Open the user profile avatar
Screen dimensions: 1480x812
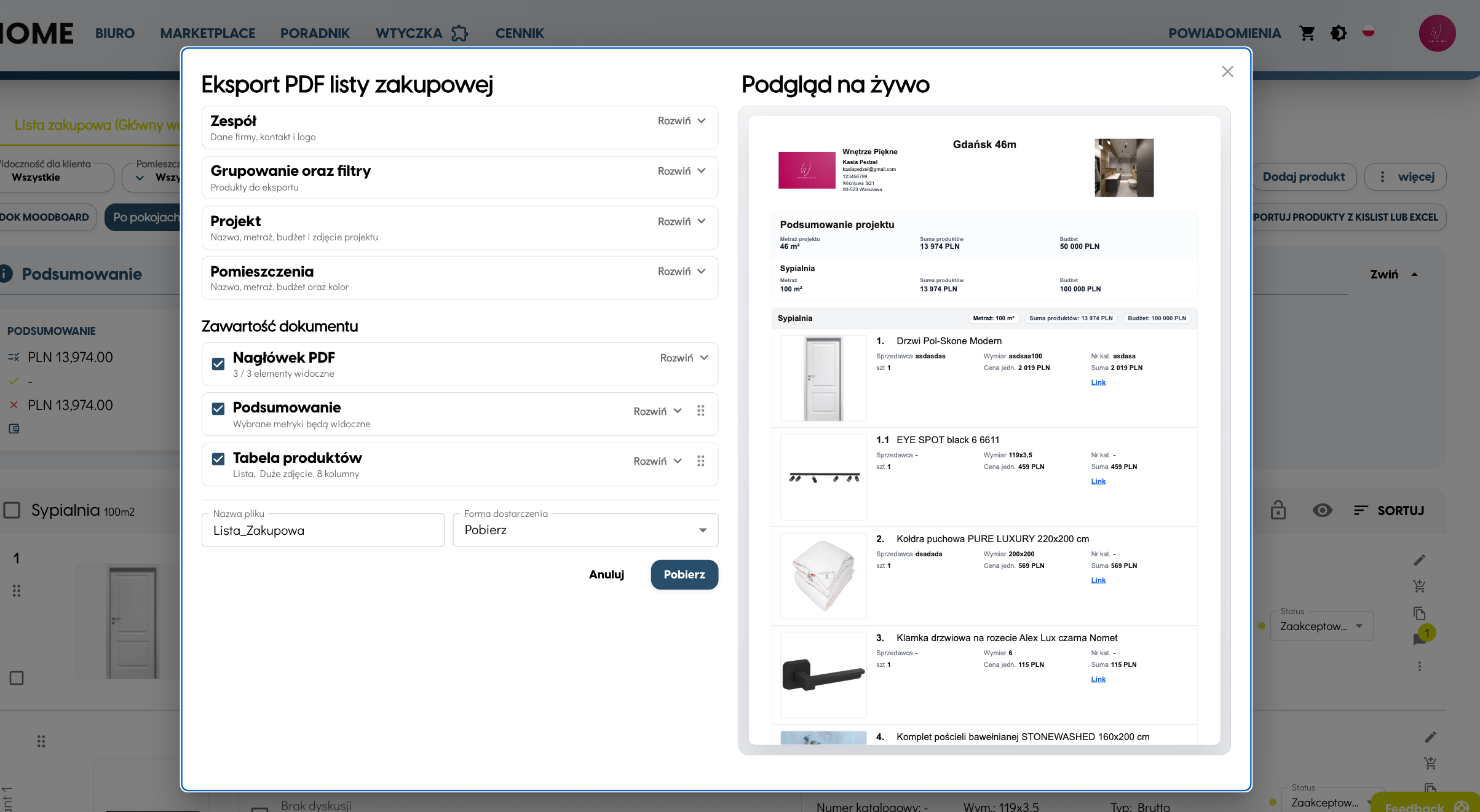click(1437, 33)
